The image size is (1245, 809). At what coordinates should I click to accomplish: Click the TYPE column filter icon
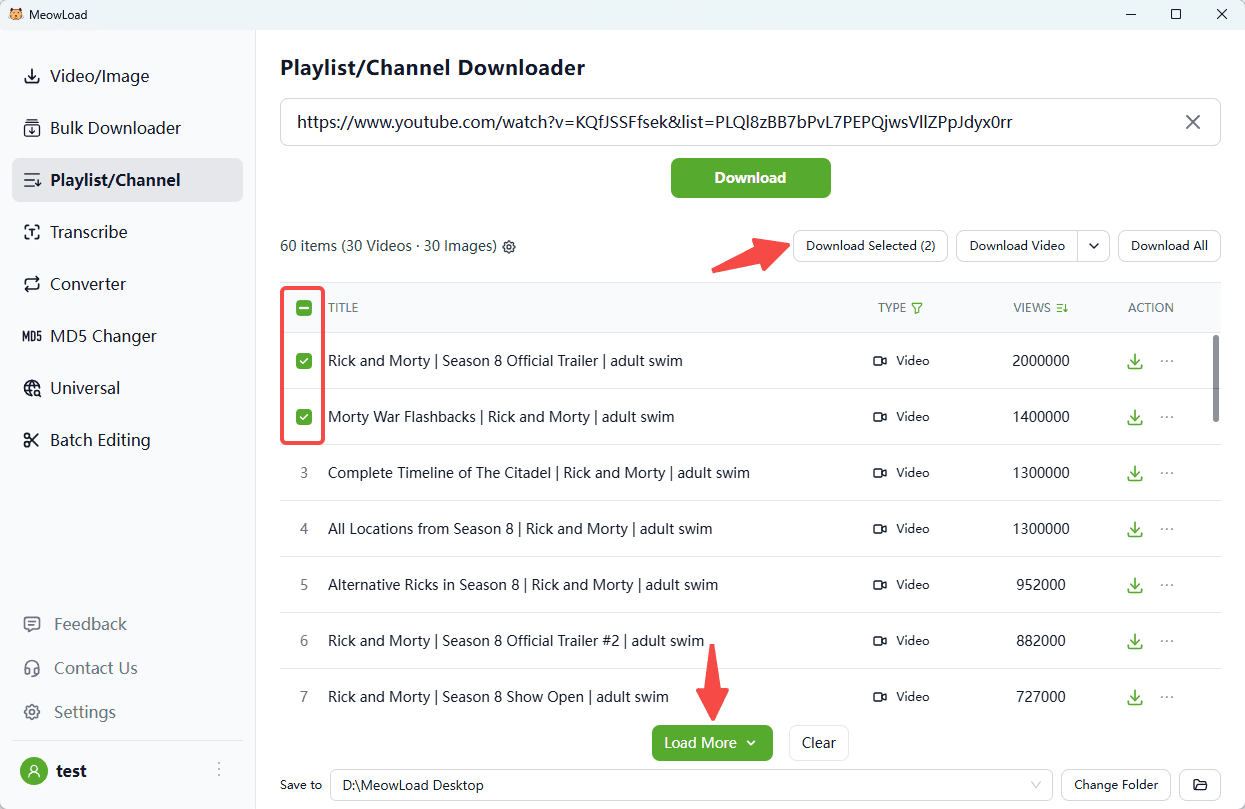point(917,308)
